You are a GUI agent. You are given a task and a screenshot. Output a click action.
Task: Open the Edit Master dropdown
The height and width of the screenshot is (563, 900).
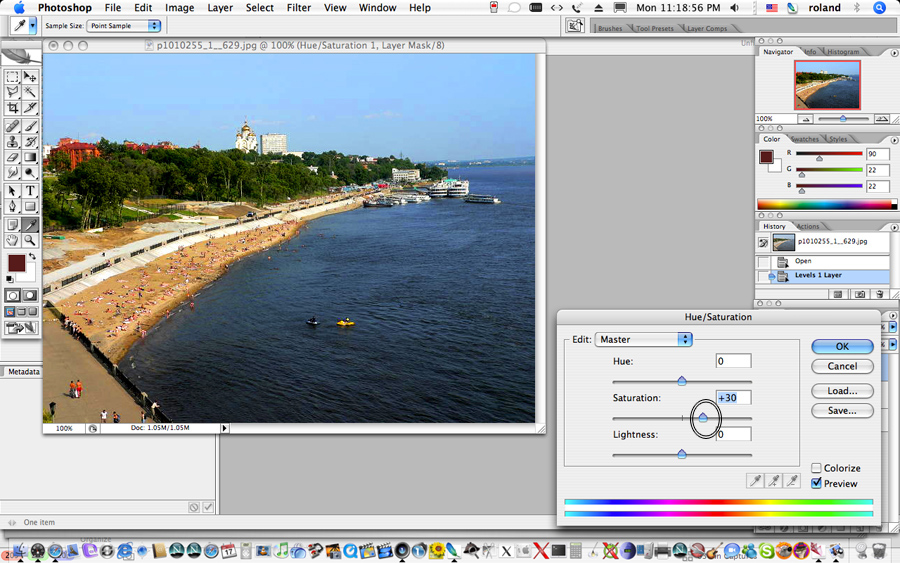[643, 339]
